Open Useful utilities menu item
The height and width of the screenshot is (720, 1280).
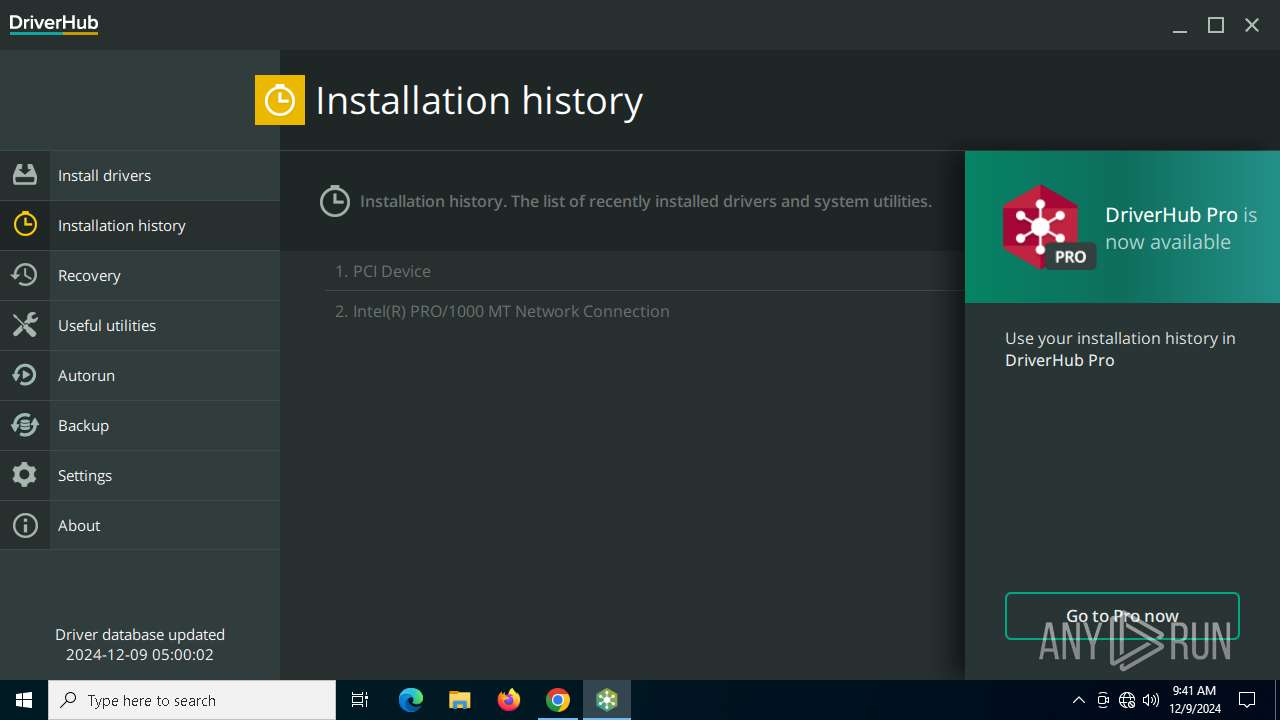(x=140, y=325)
